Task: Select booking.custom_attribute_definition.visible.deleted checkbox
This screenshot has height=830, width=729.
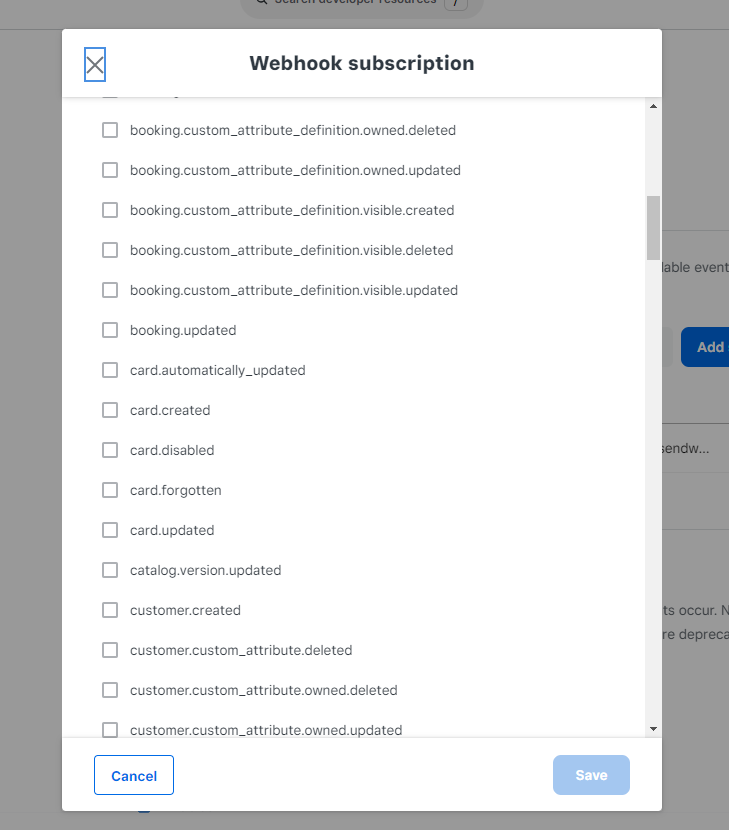Action: (110, 250)
